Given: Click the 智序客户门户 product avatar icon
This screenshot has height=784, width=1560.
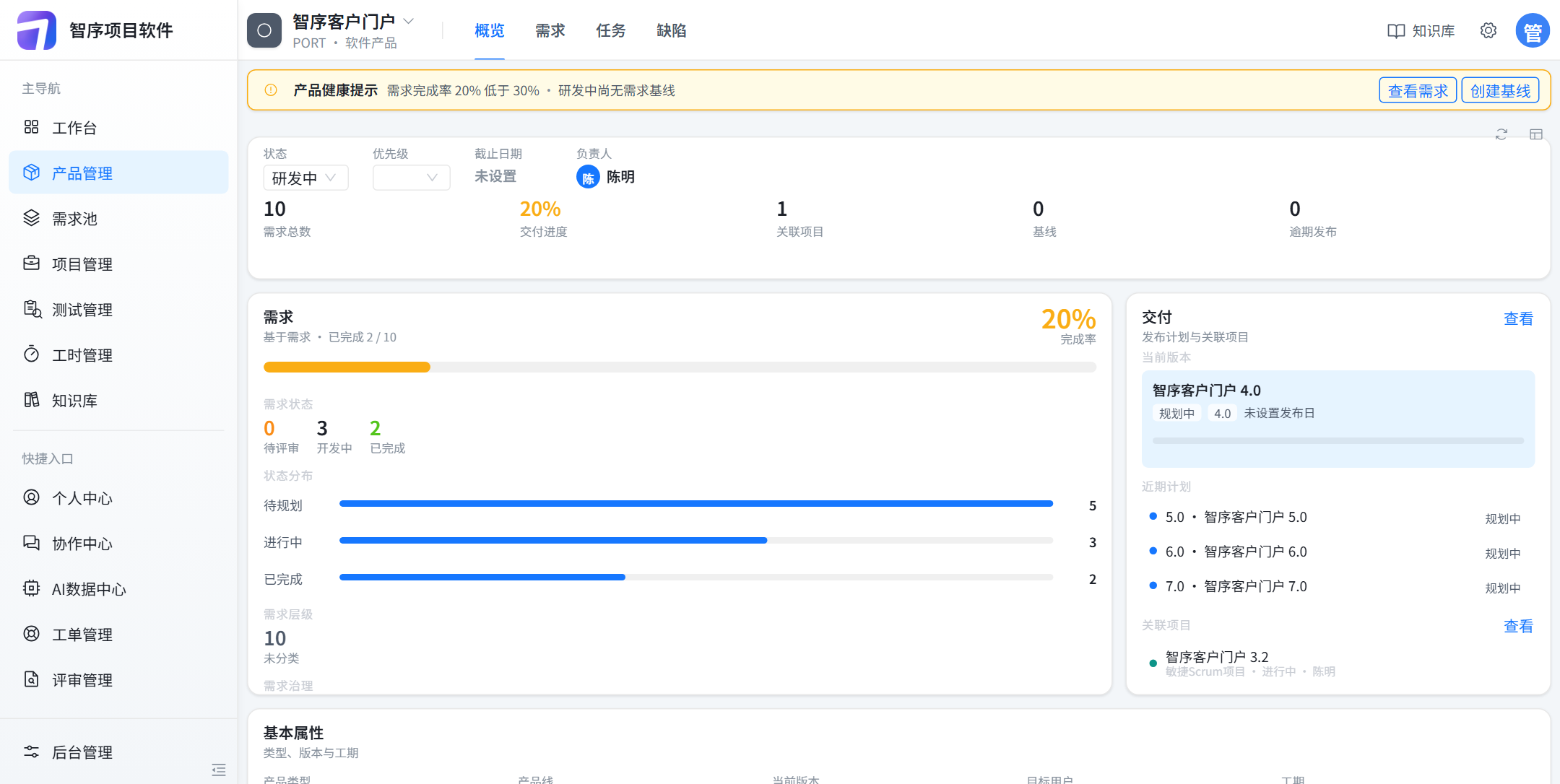Looking at the screenshot, I should coord(264,30).
